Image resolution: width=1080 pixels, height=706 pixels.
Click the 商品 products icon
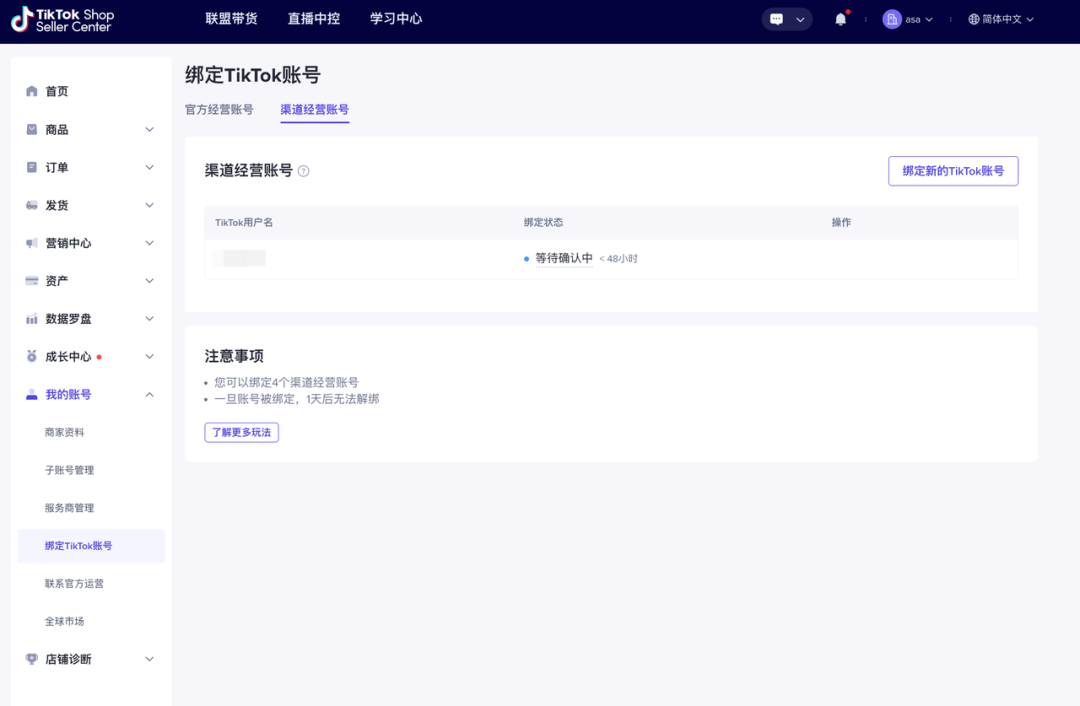[31, 129]
